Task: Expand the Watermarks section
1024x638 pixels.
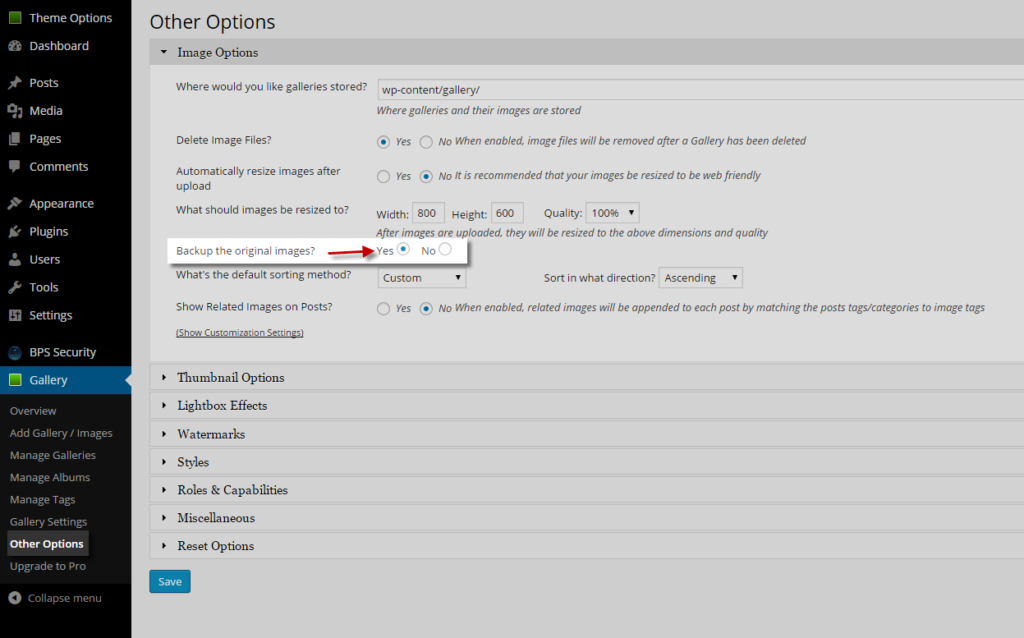Action: pyautogui.click(x=211, y=434)
